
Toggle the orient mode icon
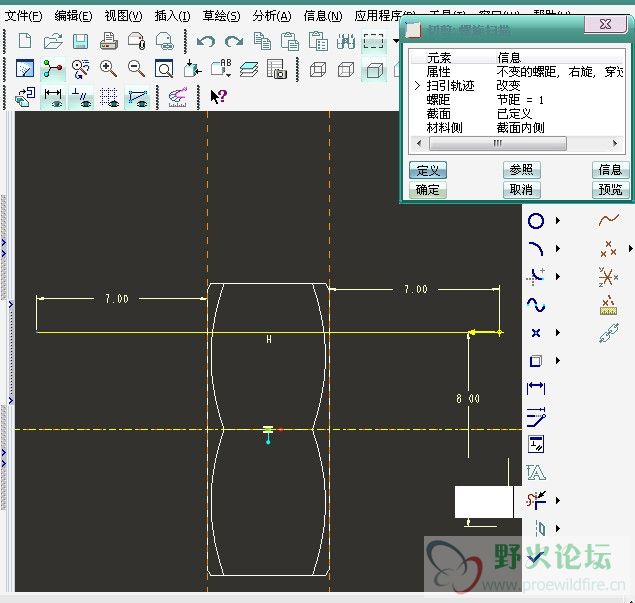(81, 69)
